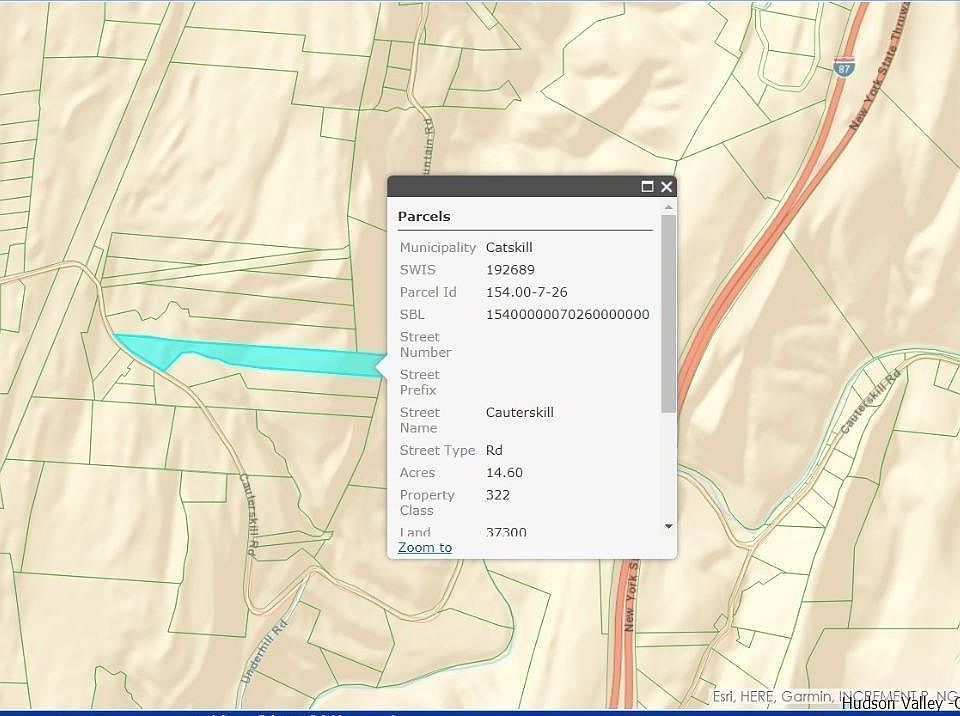
Task: Click the SBL value 15400000070260000000
Action: click(x=567, y=314)
